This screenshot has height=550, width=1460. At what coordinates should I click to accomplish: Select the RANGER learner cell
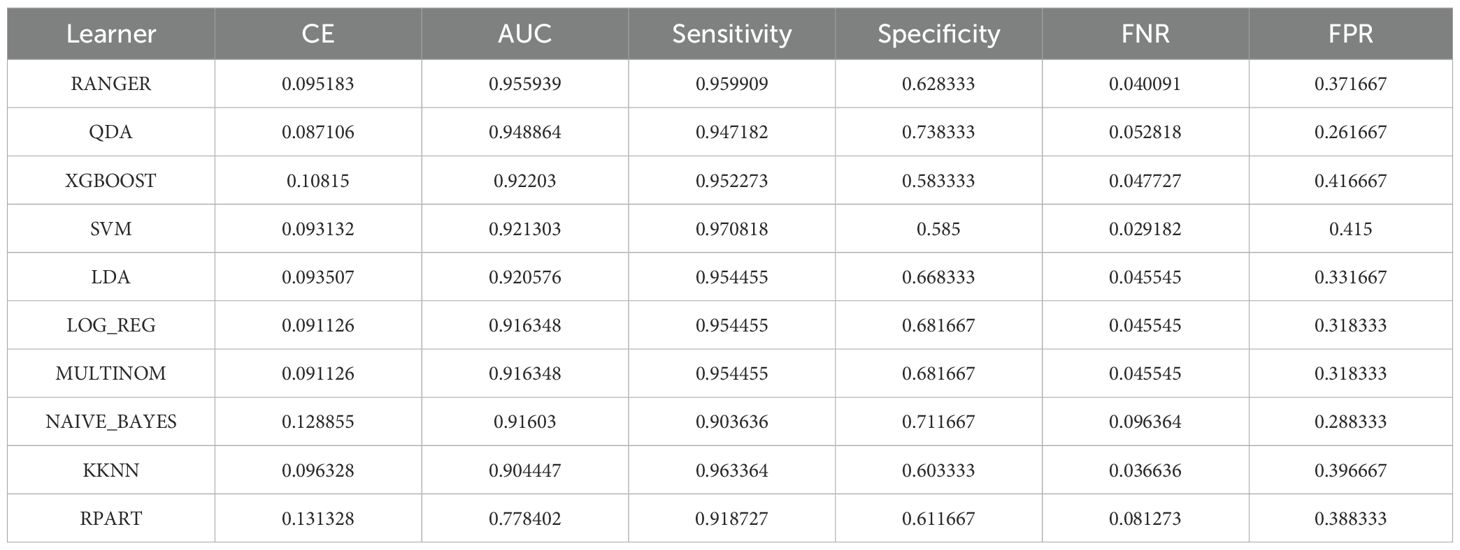coord(111,84)
